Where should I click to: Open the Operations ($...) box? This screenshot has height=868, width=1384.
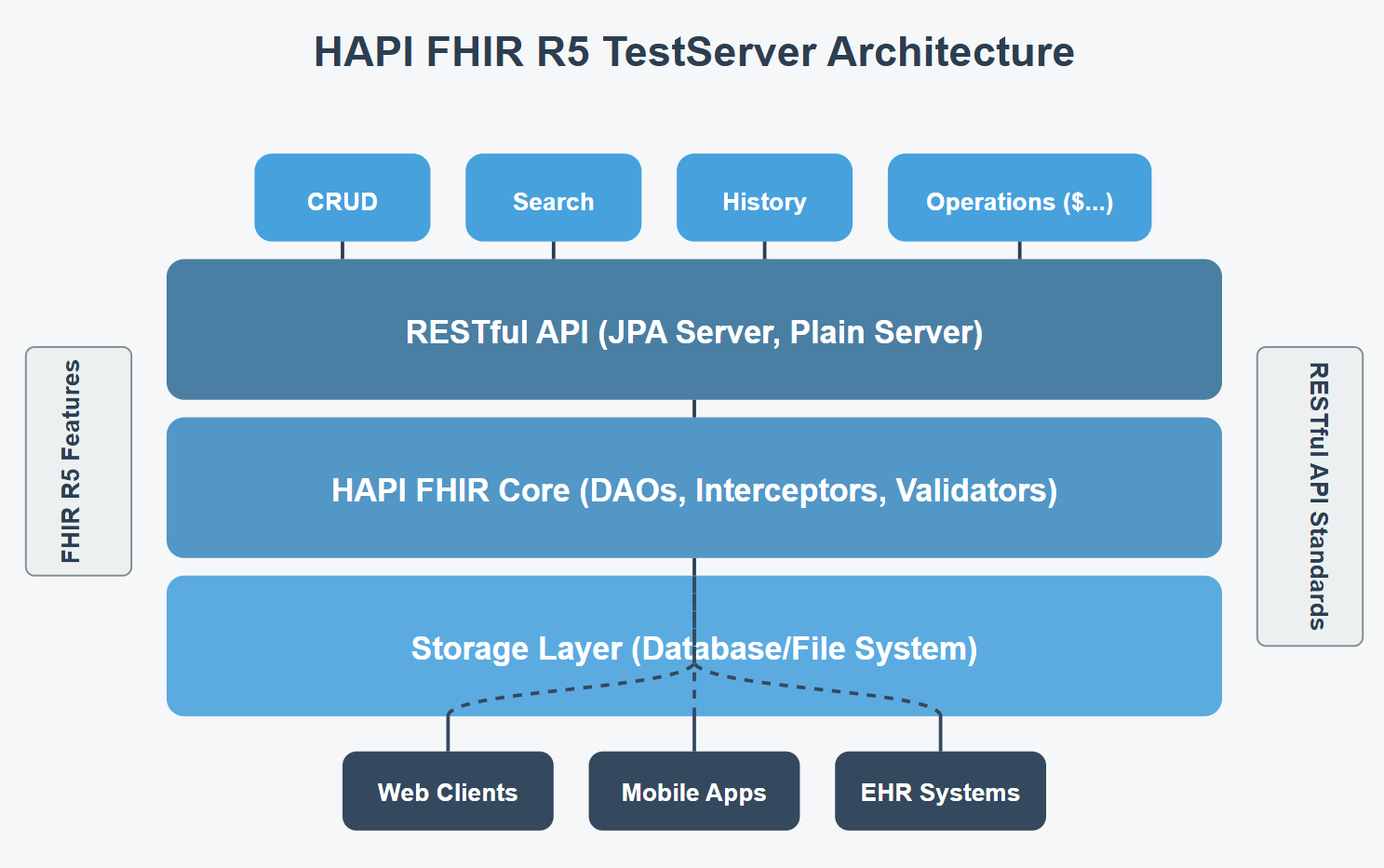[x=1019, y=197]
